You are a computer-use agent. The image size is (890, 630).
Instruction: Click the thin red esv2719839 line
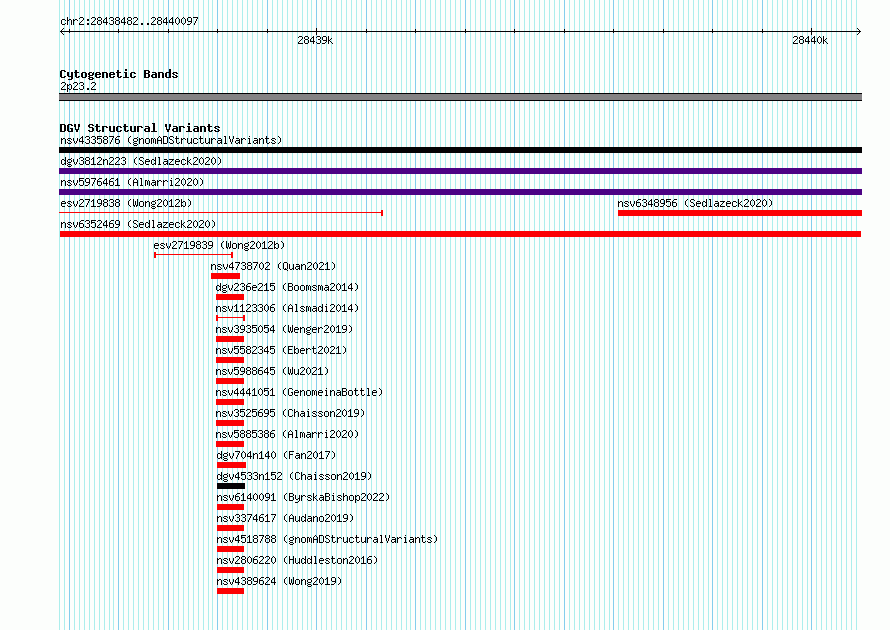pyautogui.click(x=194, y=255)
